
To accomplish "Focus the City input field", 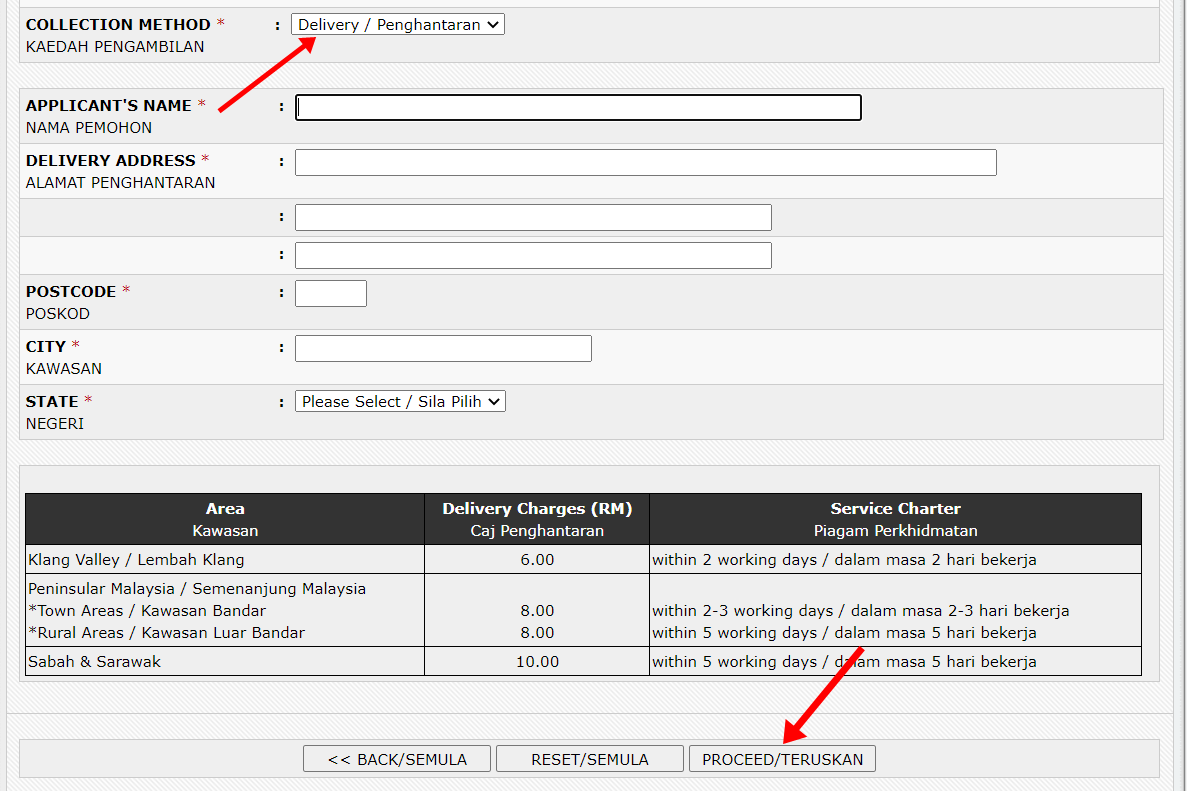I will [443, 349].
